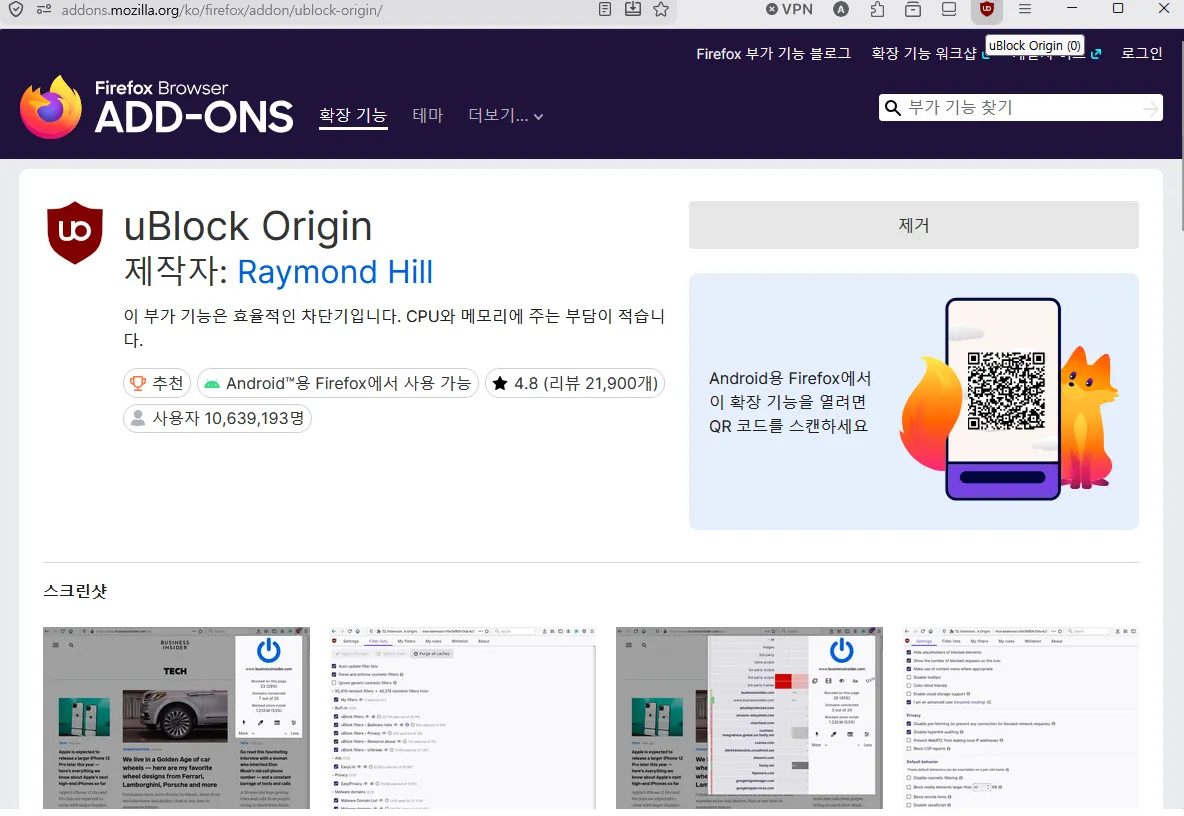Click the save page download icon in address bar

(x=633, y=9)
